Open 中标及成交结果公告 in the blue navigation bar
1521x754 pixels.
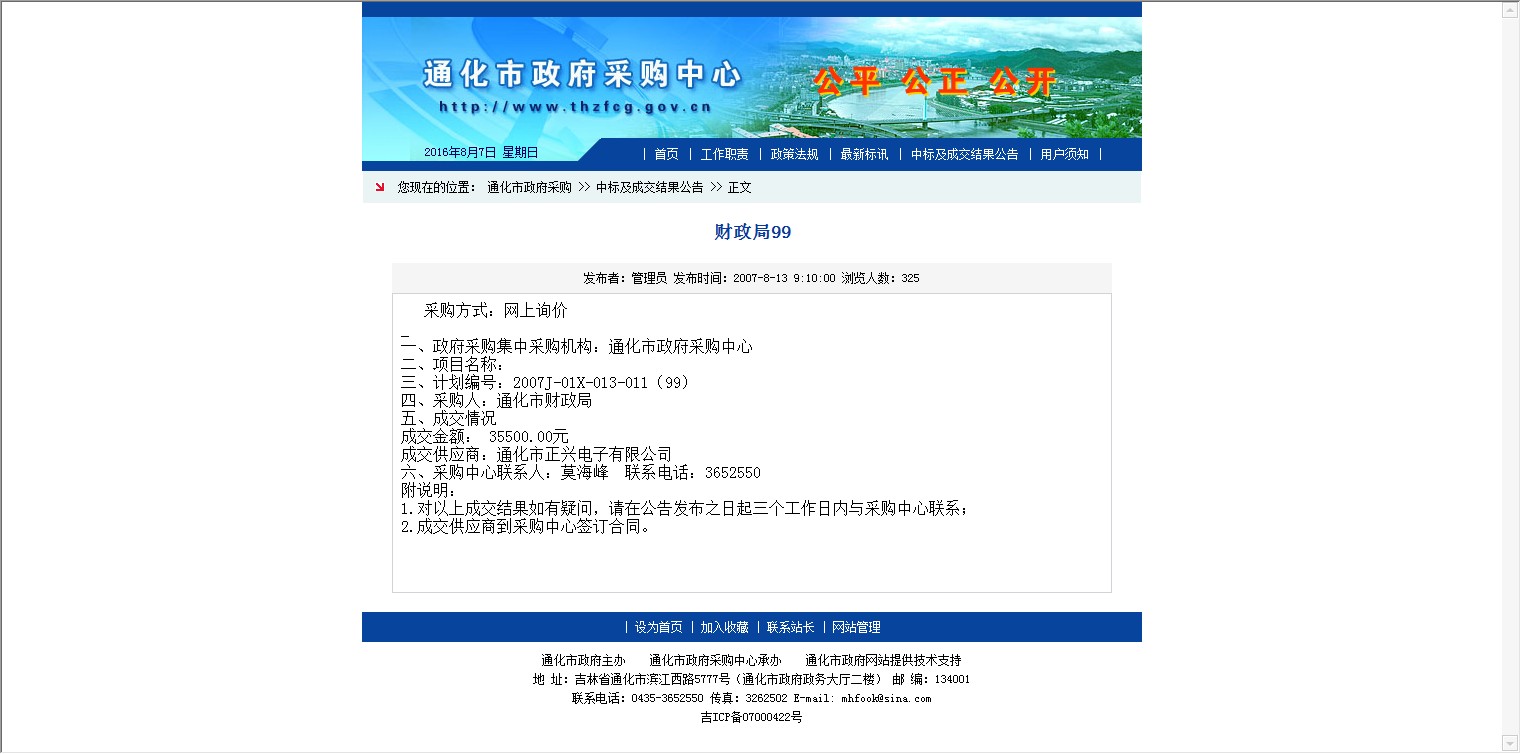pyautogui.click(x=964, y=154)
